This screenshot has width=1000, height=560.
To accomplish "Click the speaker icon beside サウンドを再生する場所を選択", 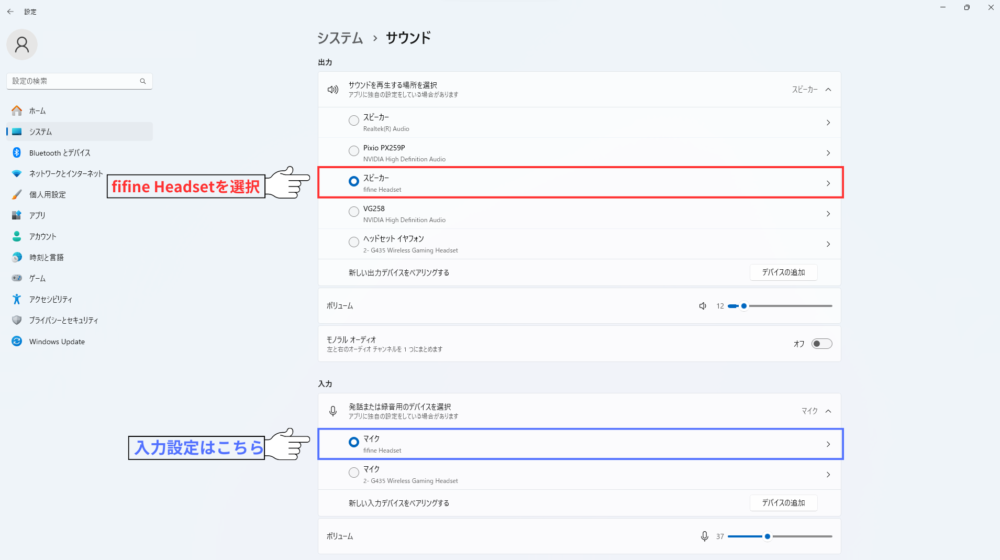I will [333, 90].
